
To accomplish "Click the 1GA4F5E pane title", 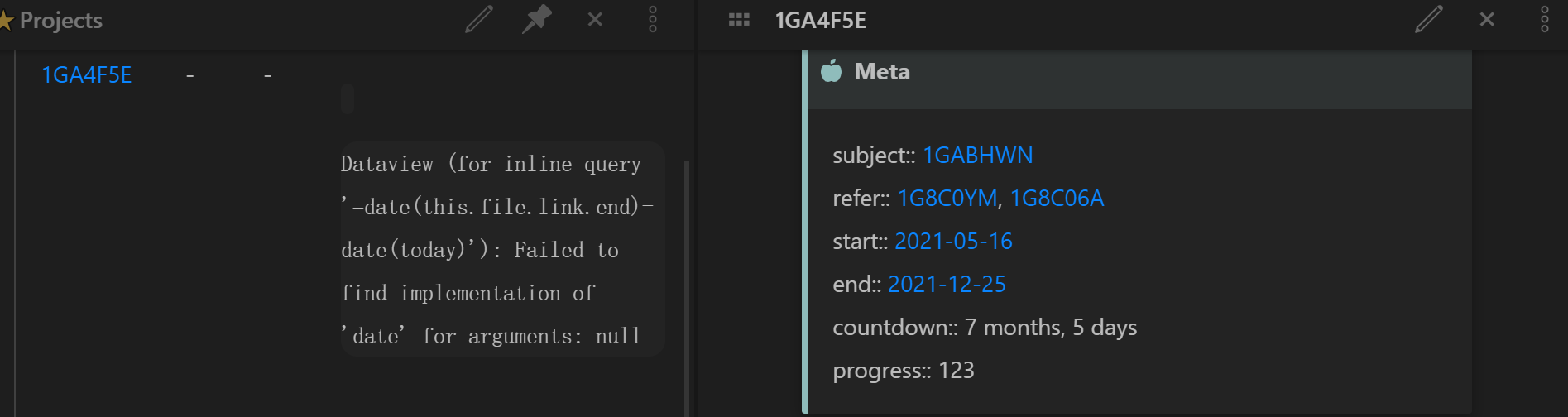I will point(821,20).
